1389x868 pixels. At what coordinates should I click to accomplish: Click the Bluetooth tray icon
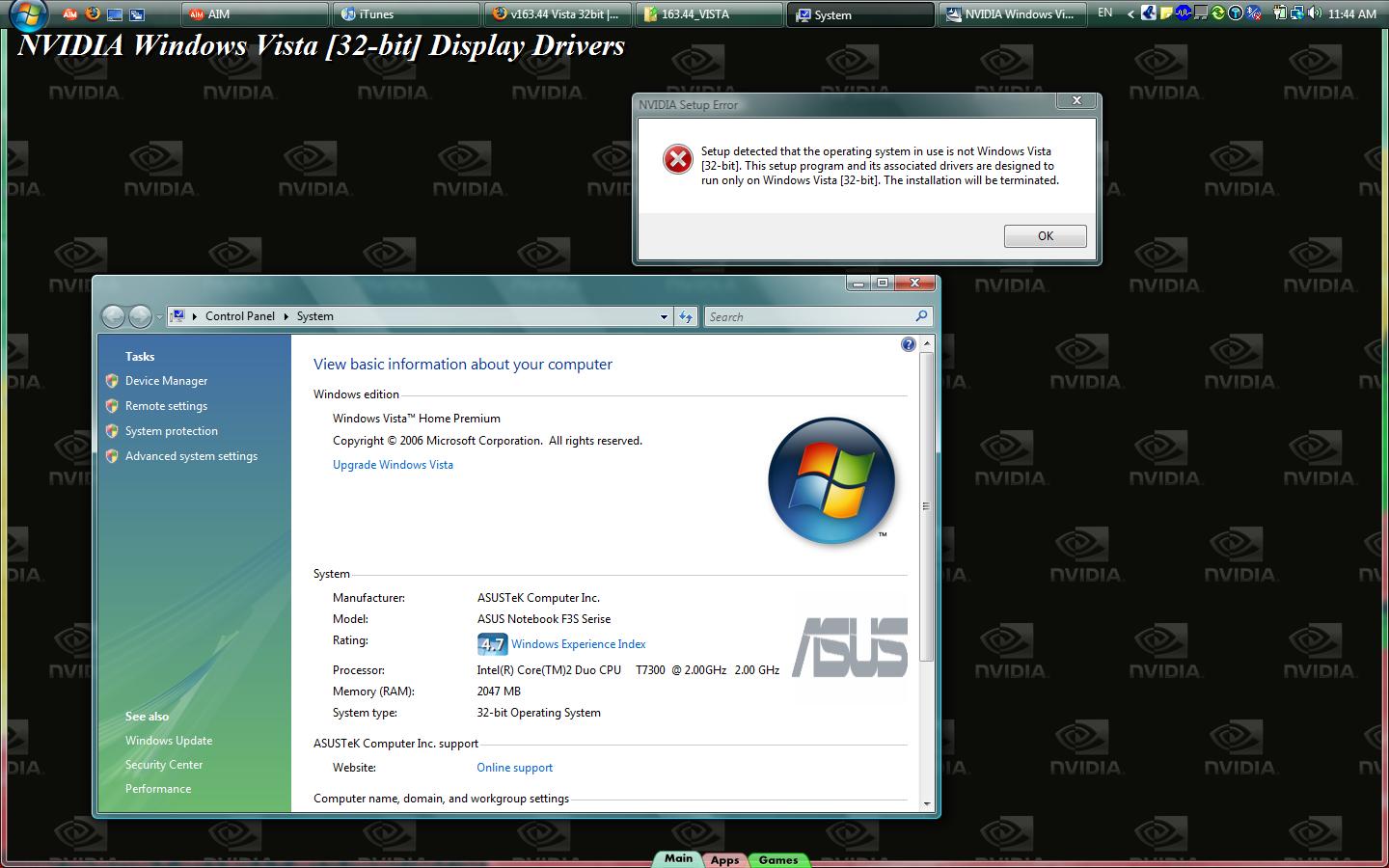click(x=1254, y=14)
